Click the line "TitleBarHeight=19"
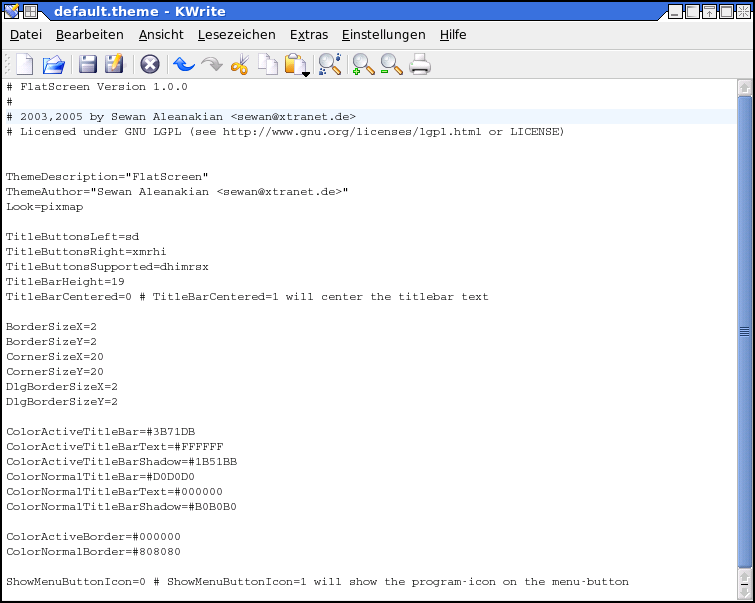 pos(65,281)
